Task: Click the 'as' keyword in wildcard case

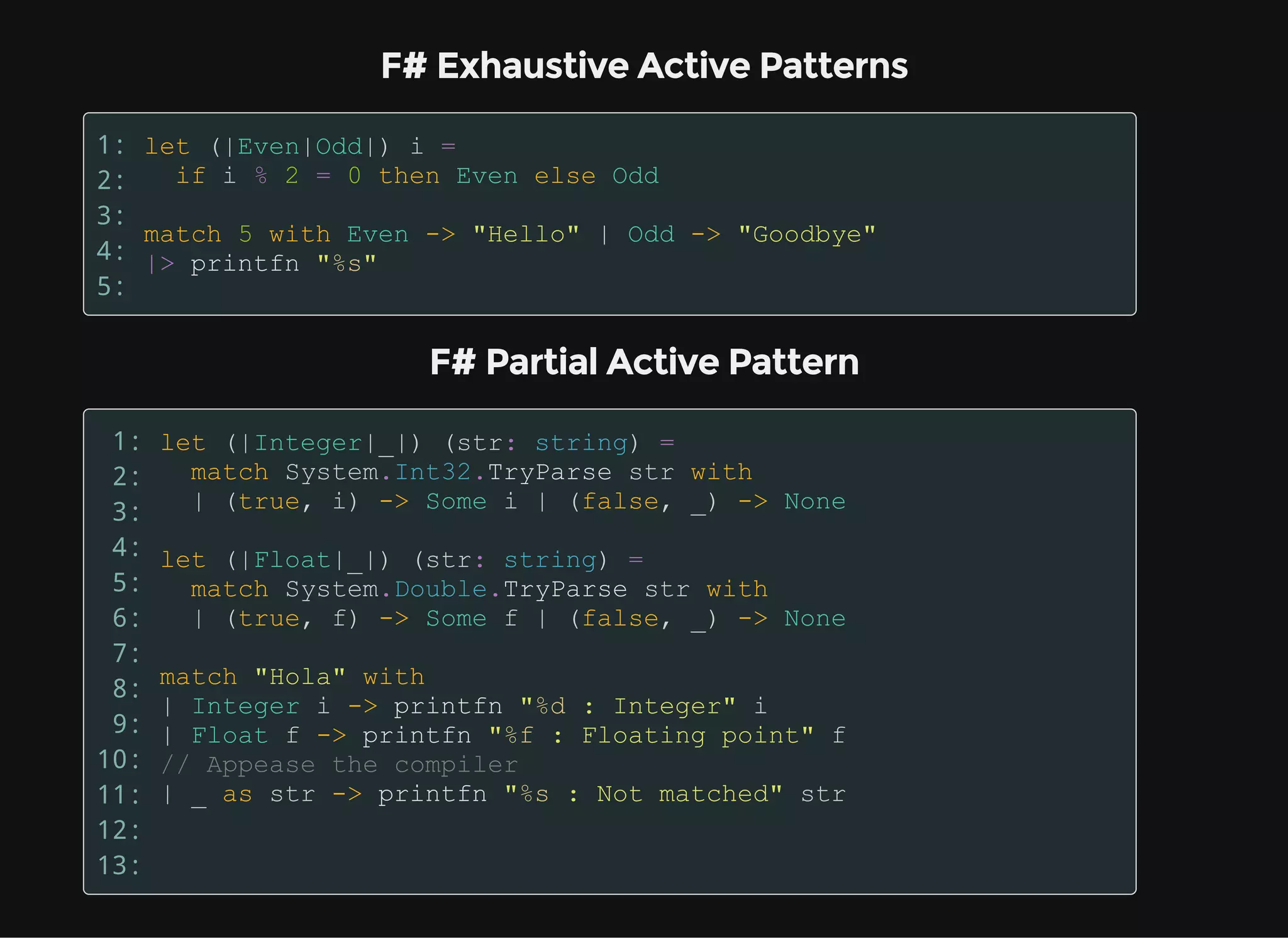Action: click(x=237, y=794)
